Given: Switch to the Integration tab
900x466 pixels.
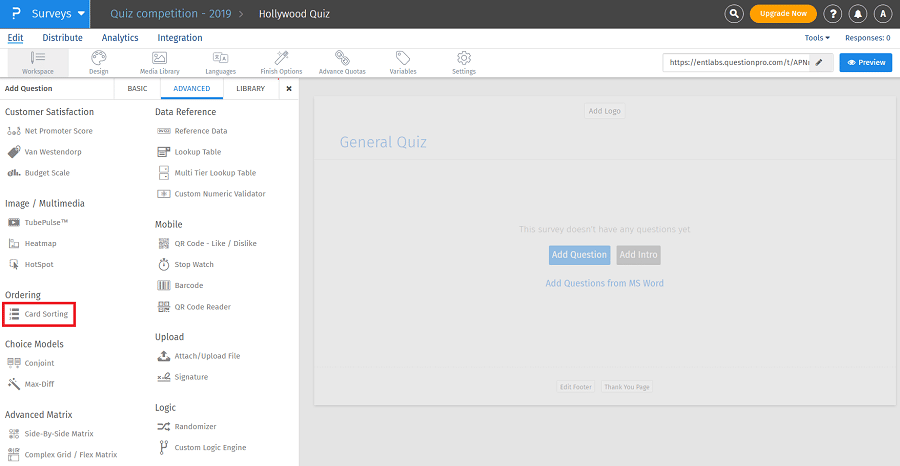Looking at the screenshot, I should pyautogui.click(x=180, y=38).
